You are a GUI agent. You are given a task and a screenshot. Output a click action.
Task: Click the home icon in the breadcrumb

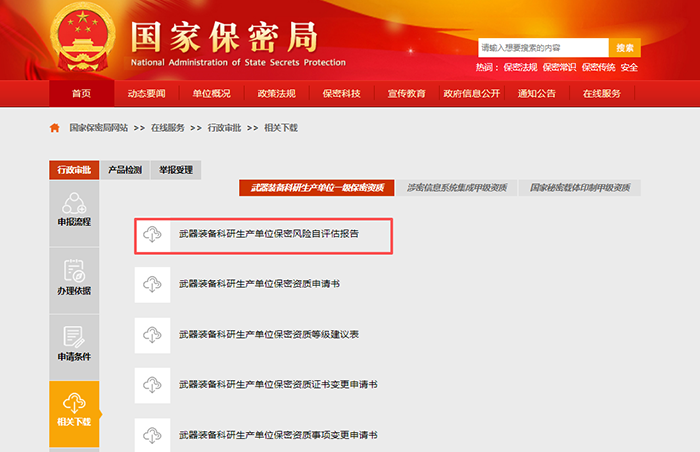click(x=55, y=128)
